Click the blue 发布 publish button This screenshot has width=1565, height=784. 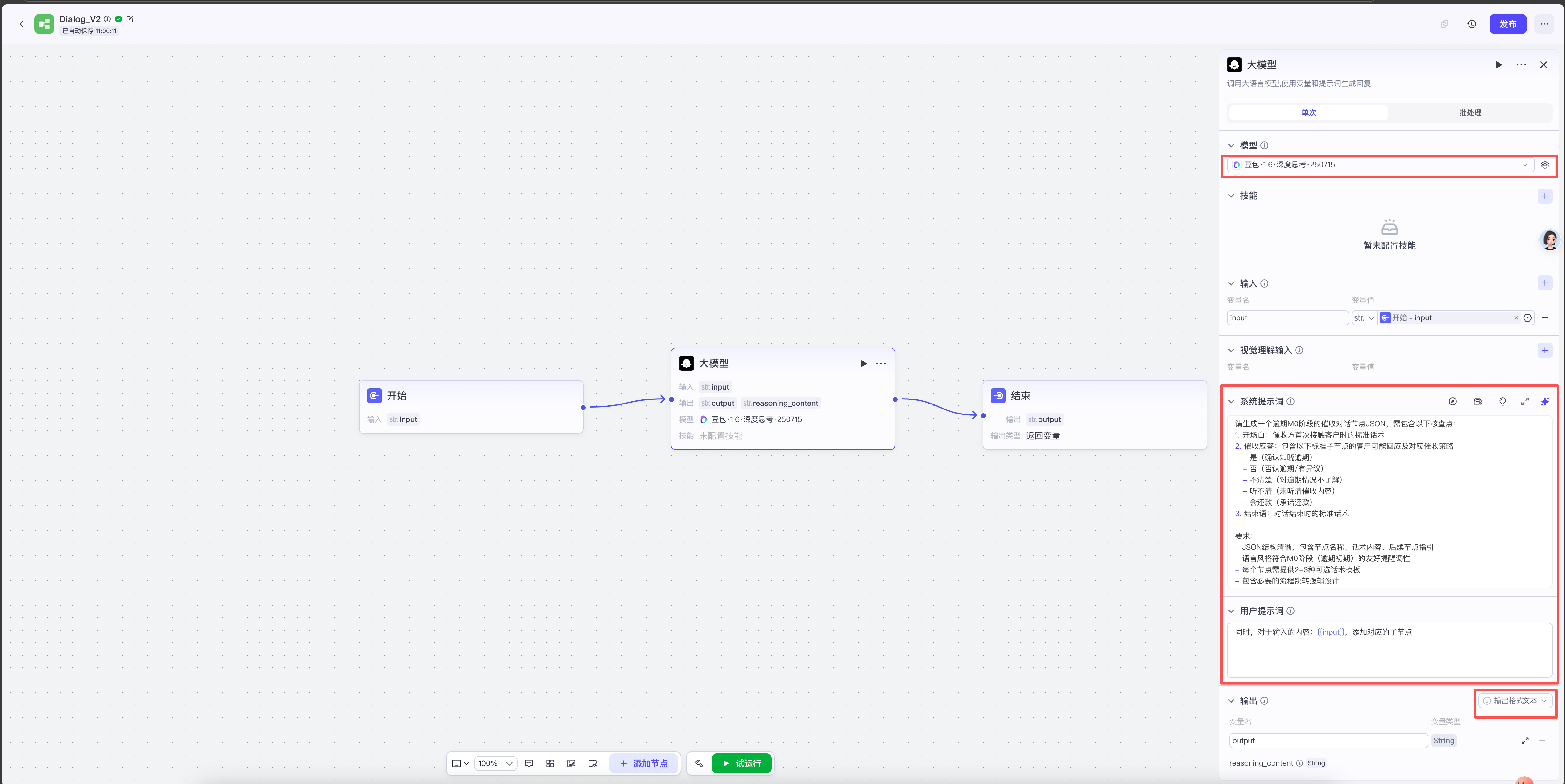(1507, 24)
